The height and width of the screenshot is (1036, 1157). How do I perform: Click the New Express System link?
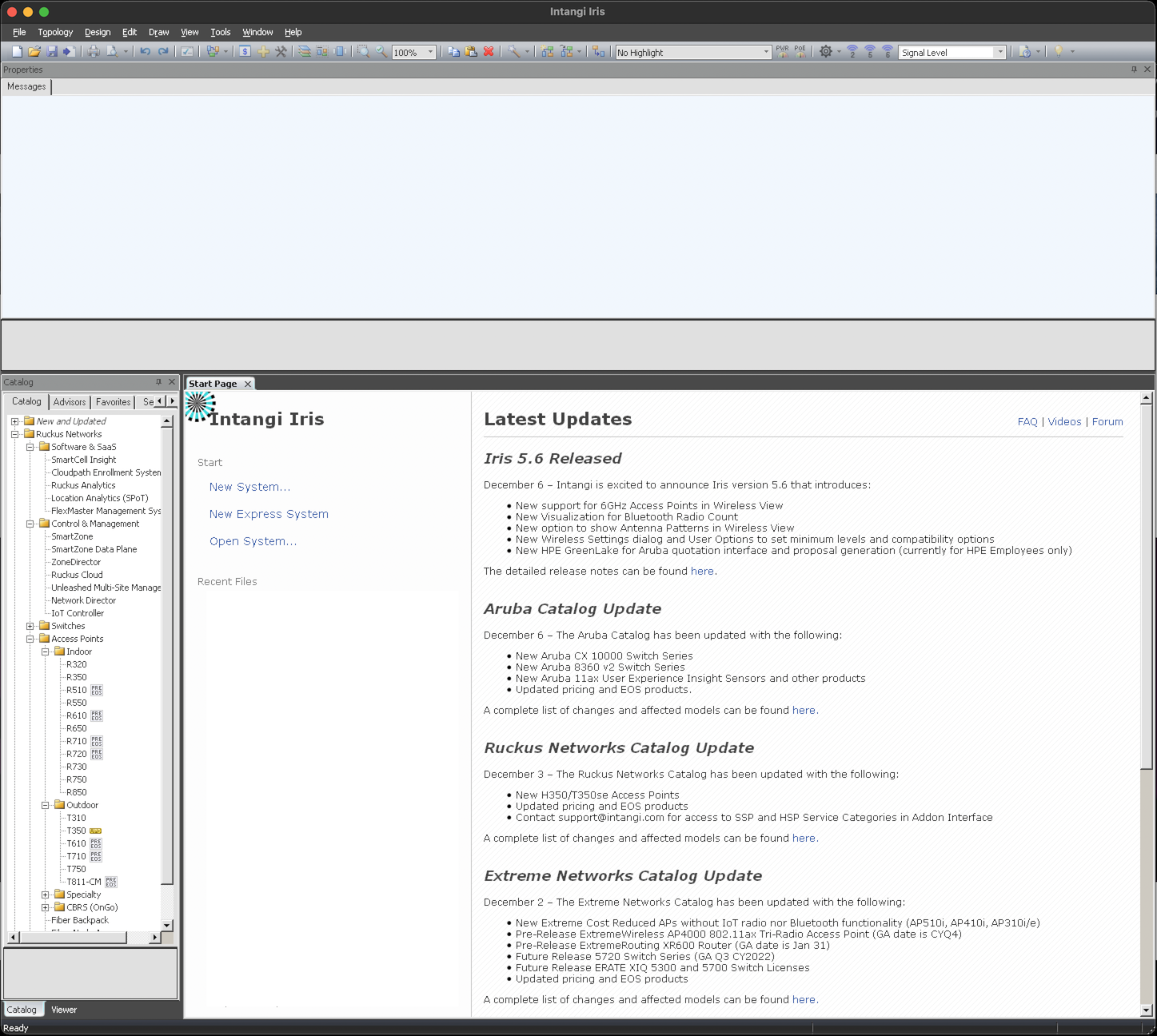coord(269,514)
